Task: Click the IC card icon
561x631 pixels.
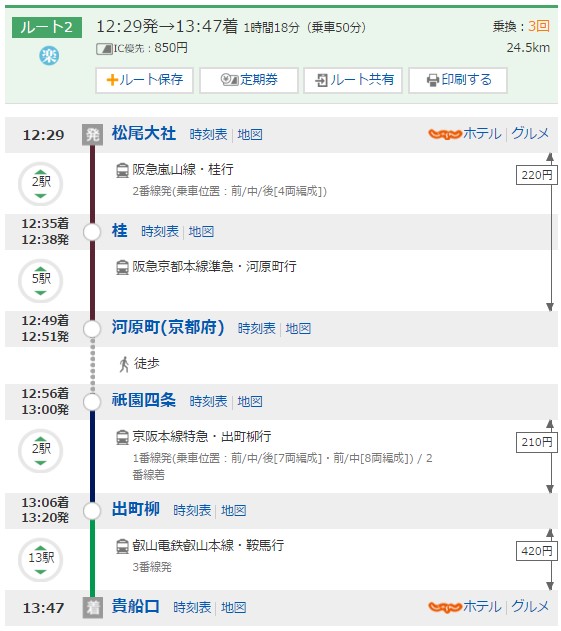Action: point(104,49)
